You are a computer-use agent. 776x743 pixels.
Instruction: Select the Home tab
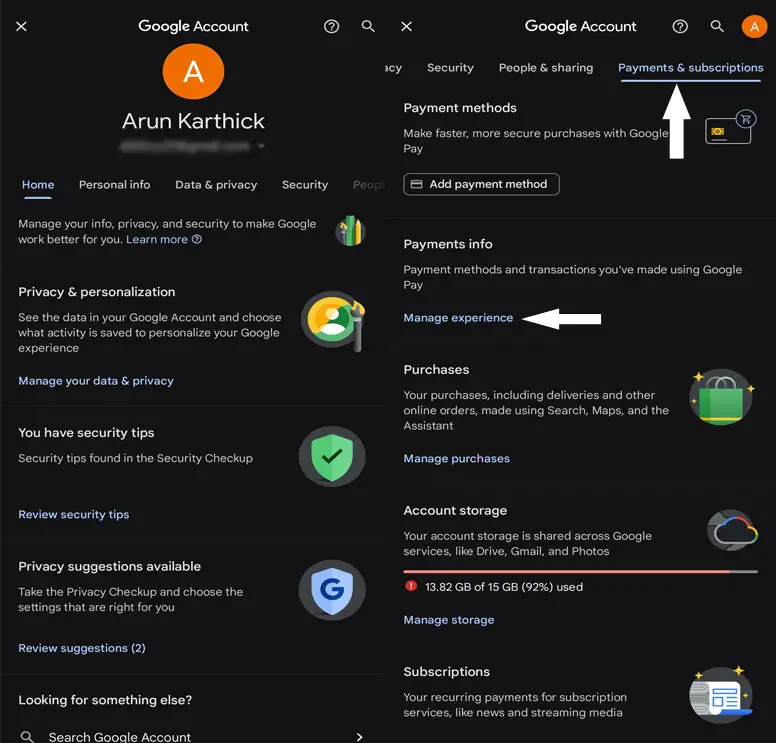38,185
